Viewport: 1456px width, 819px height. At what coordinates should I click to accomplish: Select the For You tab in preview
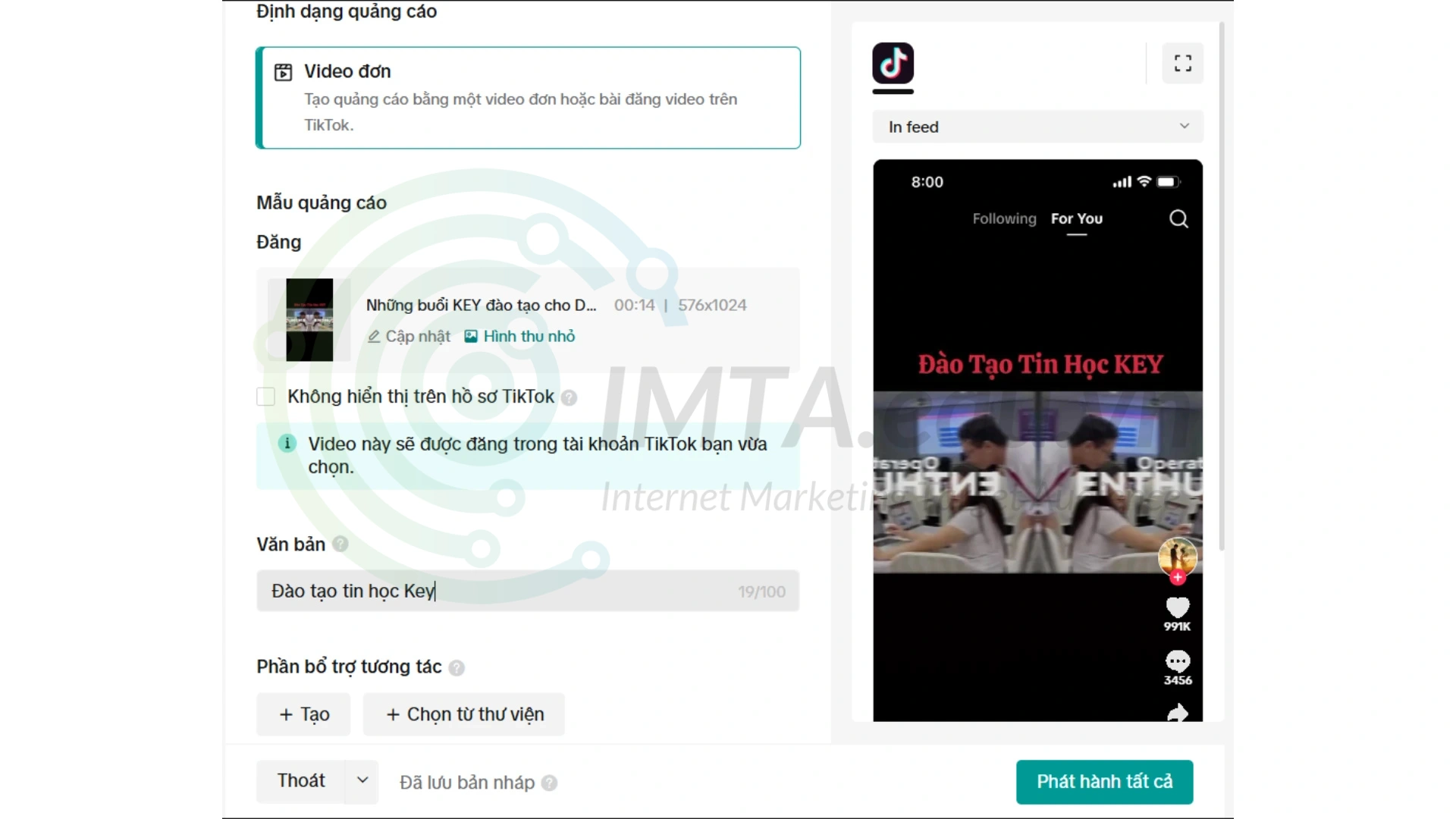point(1077,218)
